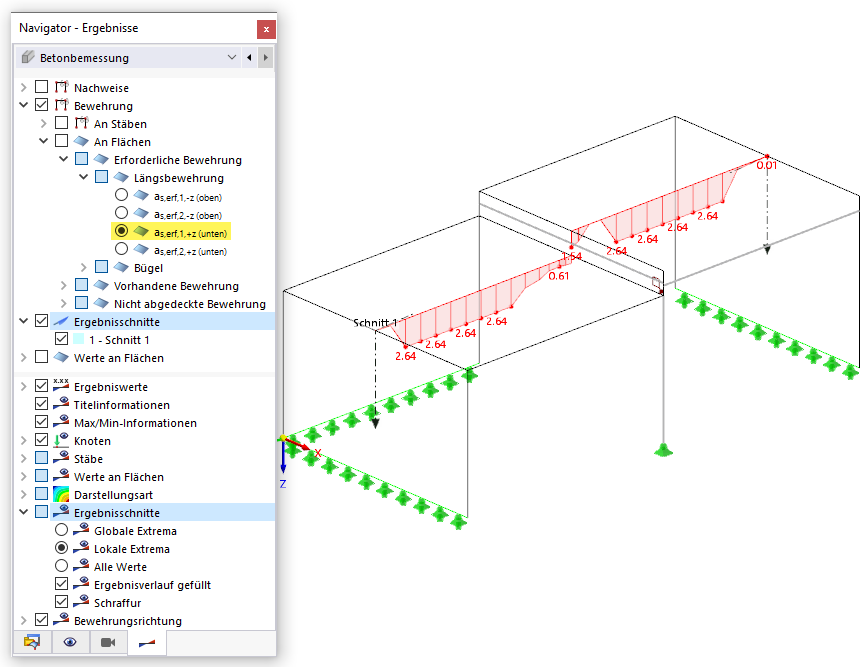Toggle the Bügel checkbox

coord(101,267)
